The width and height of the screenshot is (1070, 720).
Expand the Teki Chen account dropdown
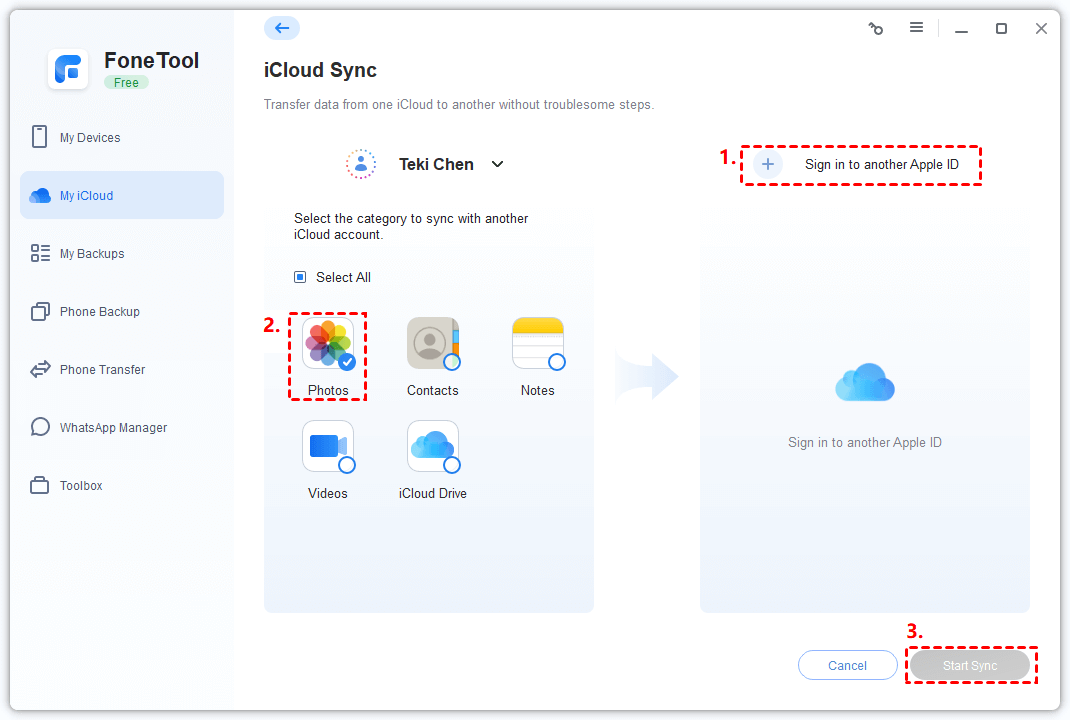[497, 164]
